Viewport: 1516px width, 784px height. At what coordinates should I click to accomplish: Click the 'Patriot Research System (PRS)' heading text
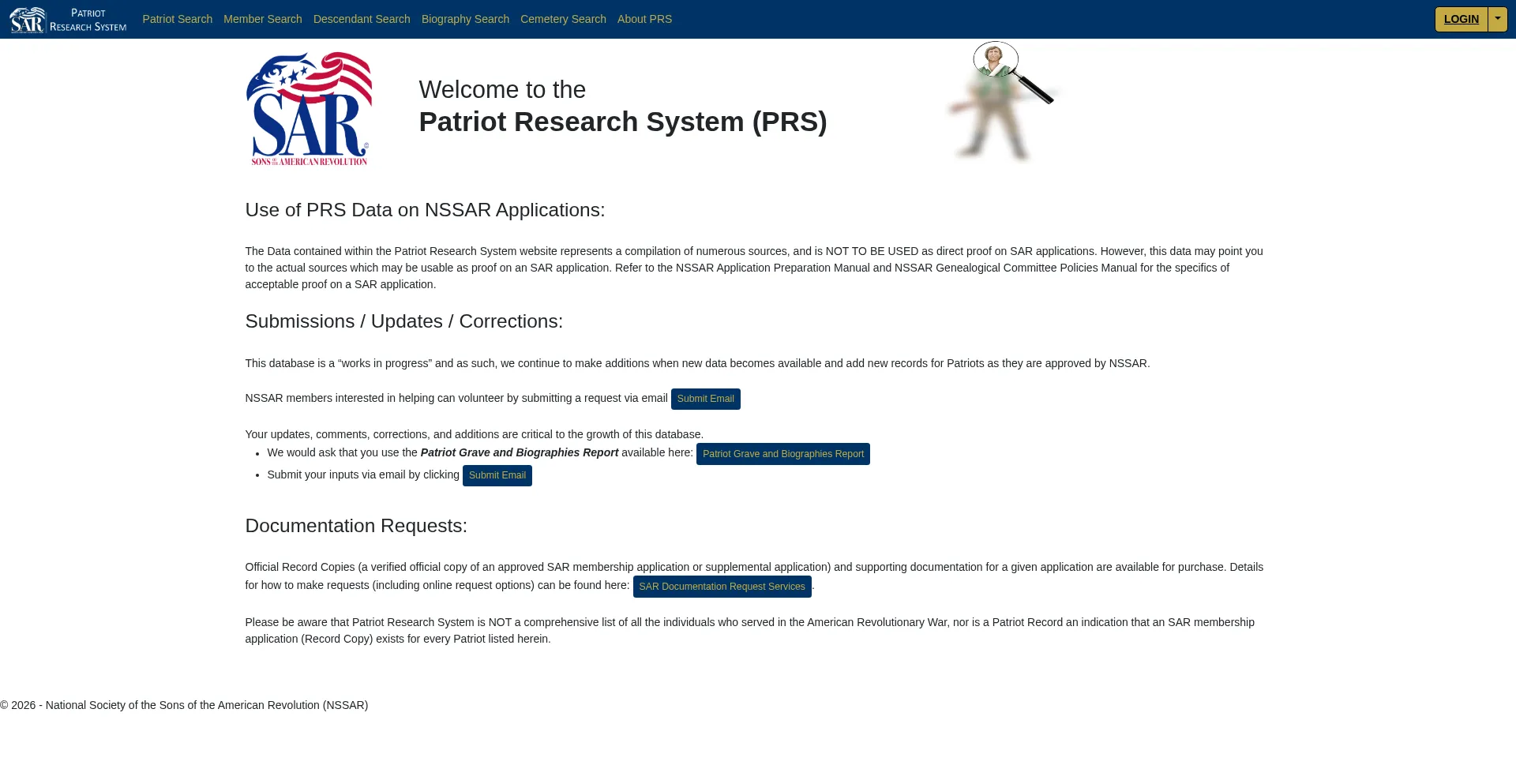coord(623,122)
